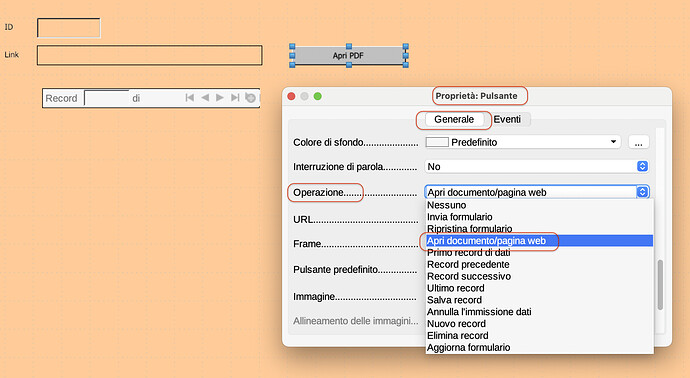Switch to the Eventi tab
Viewport: 690px width, 378px height.
click(x=507, y=119)
